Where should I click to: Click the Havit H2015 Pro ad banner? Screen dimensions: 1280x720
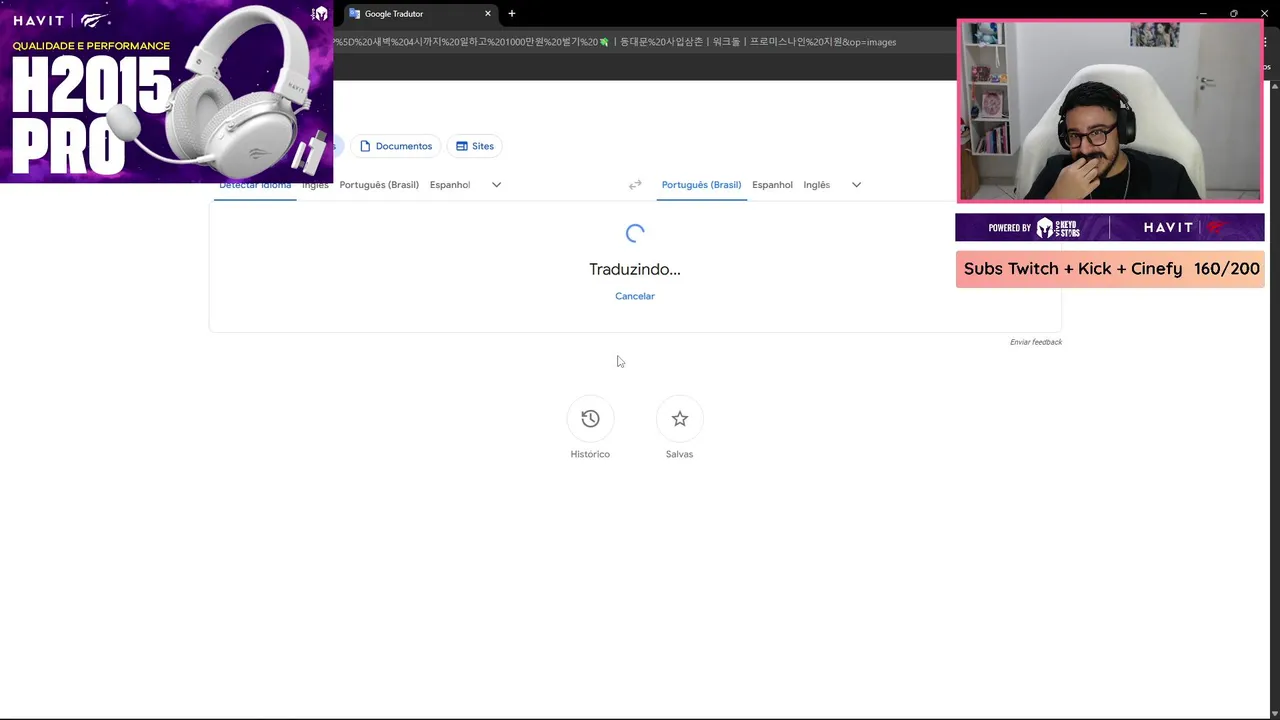pyautogui.click(x=166, y=91)
